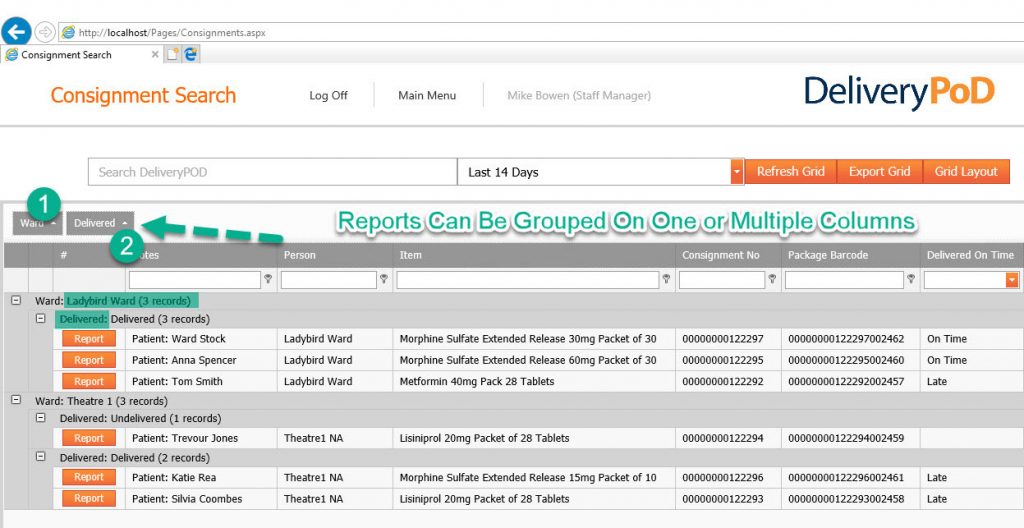
Task: Open Report for Patient: Anna Spencer
Action: click(x=89, y=360)
